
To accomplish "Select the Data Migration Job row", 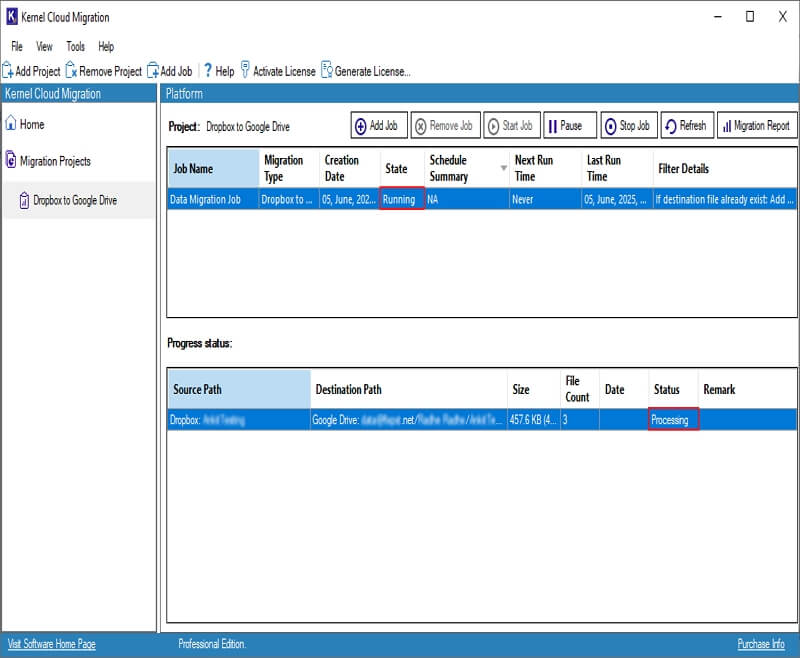I will 482,199.
